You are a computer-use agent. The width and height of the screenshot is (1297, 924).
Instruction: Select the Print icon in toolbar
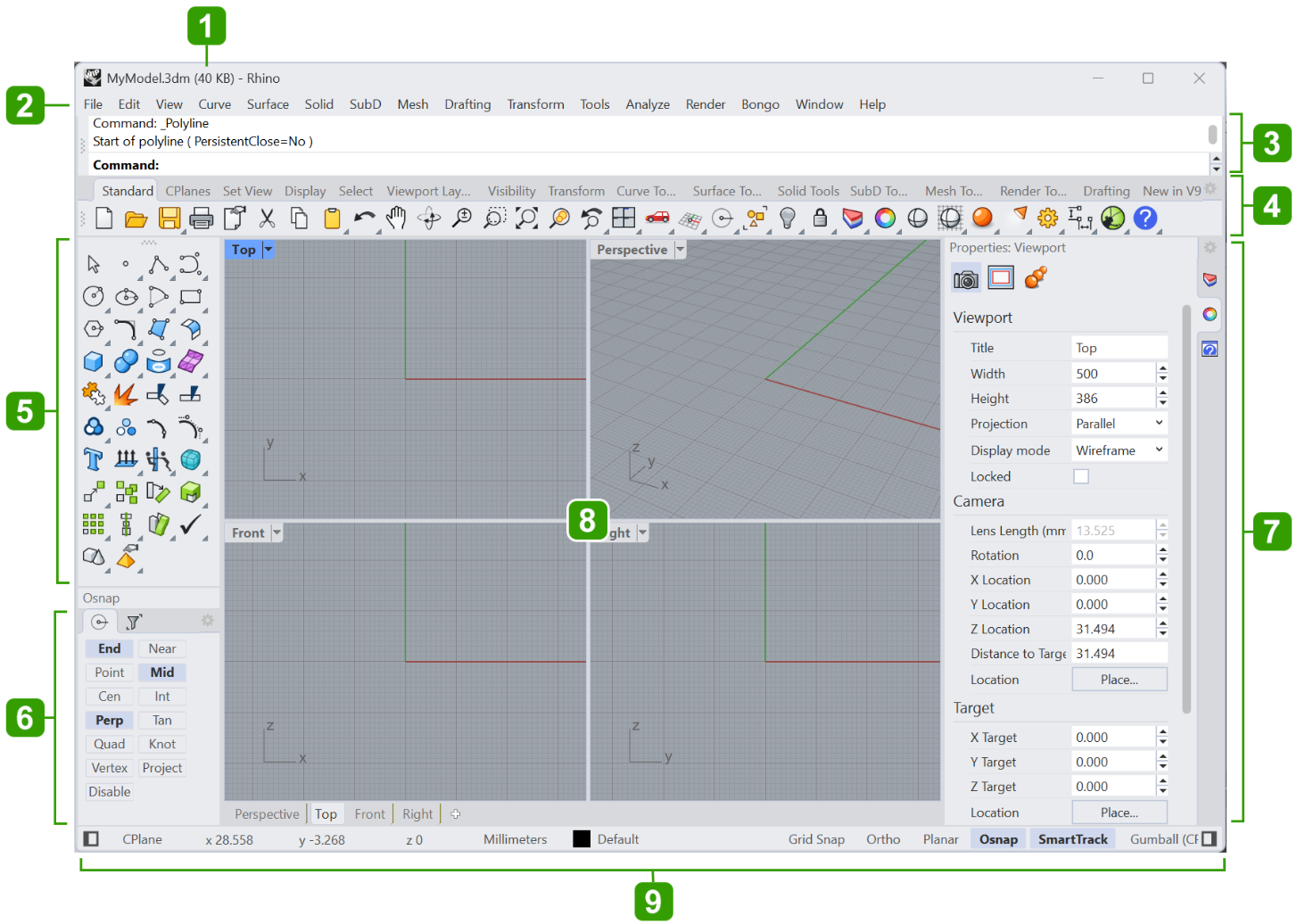pyautogui.click(x=202, y=218)
